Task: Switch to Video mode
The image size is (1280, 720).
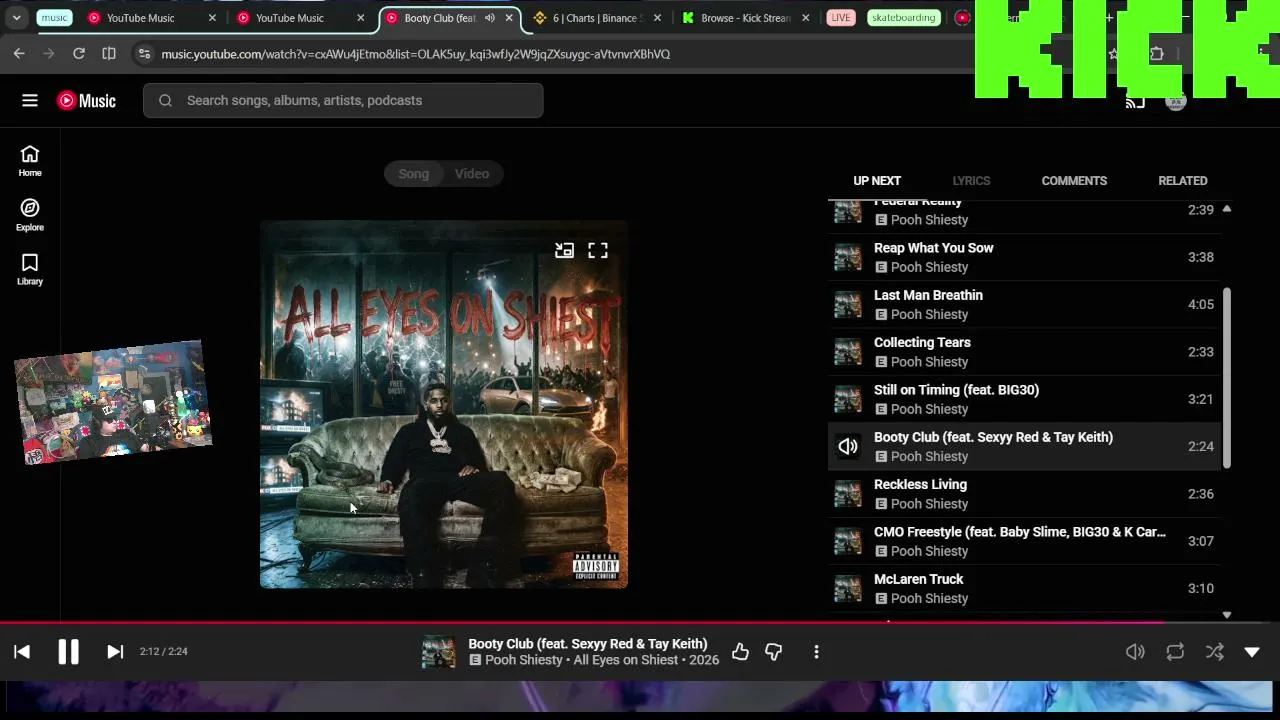Action: pos(472,174)
